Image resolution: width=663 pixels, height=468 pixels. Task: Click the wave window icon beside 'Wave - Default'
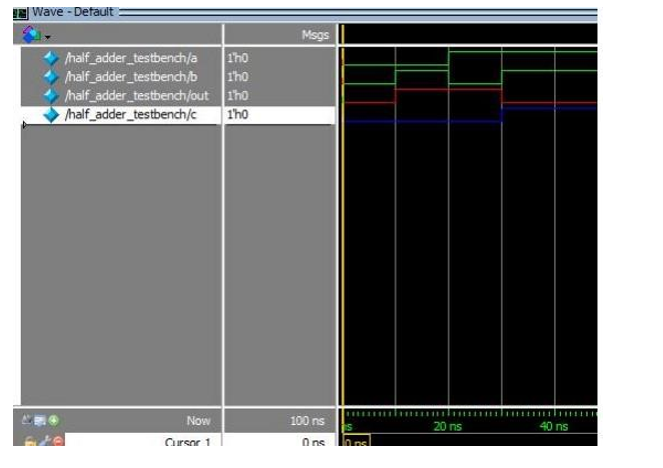(x=20, y=13)
